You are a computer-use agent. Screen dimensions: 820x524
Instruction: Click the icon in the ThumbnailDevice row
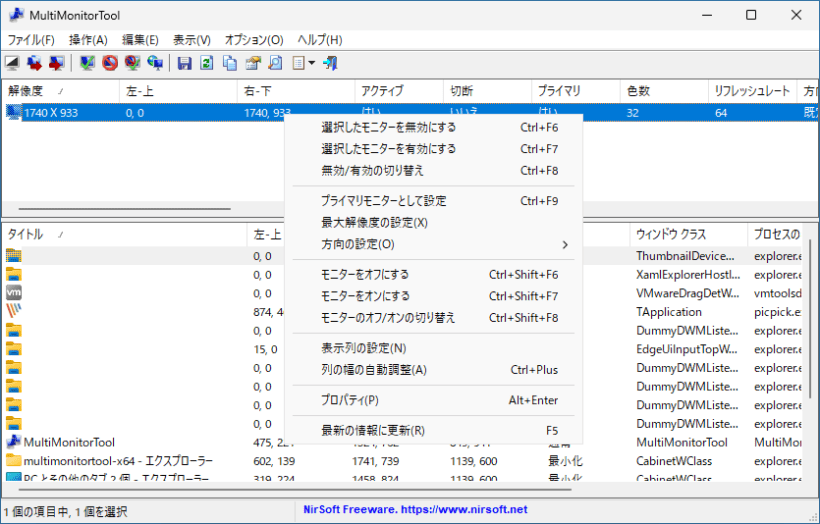click(14, 256)
